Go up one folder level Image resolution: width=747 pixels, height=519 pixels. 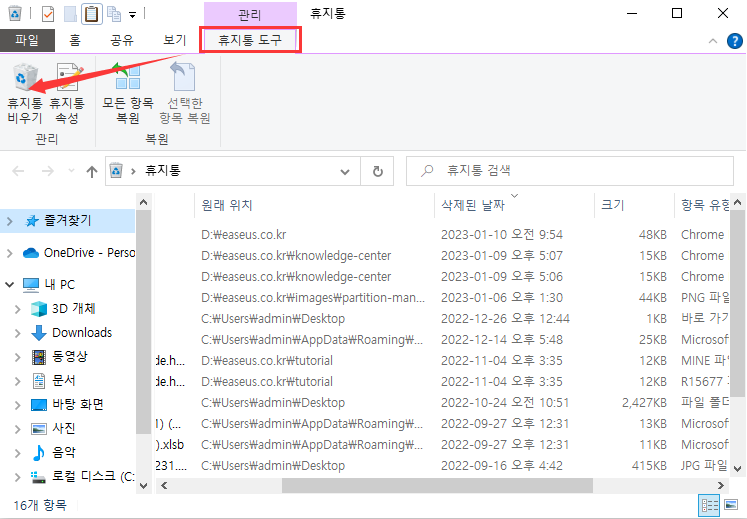click(92, 171)
